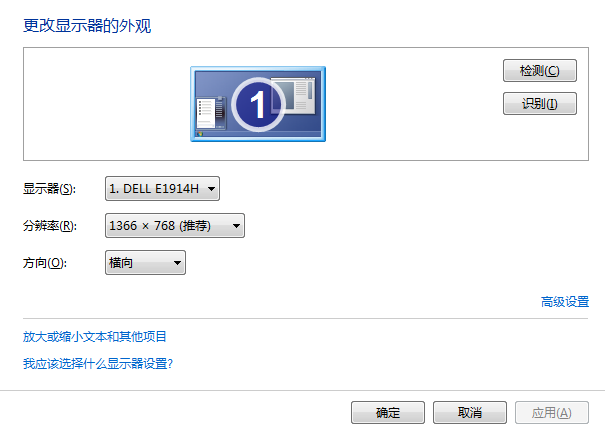Screen dimensions: 605x439
Task: Click the start menu graphic in monitor preview
Action: tap(211, 113)
